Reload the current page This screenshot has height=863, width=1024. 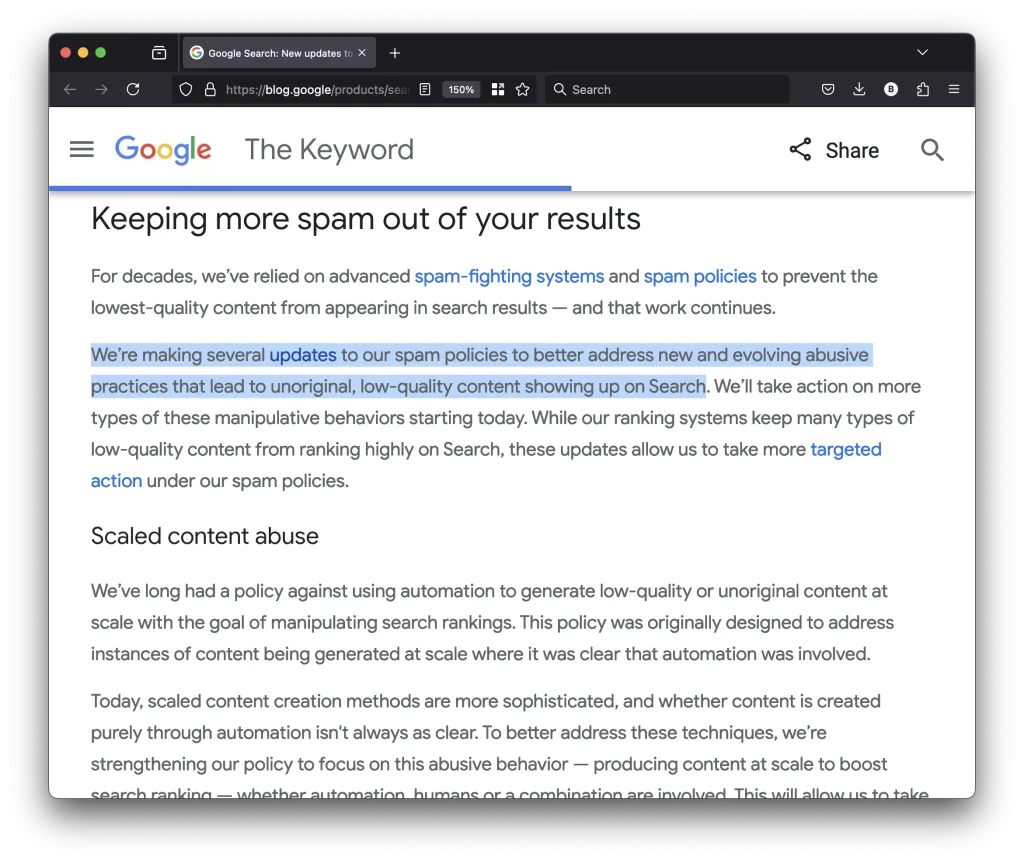(133, 90)
